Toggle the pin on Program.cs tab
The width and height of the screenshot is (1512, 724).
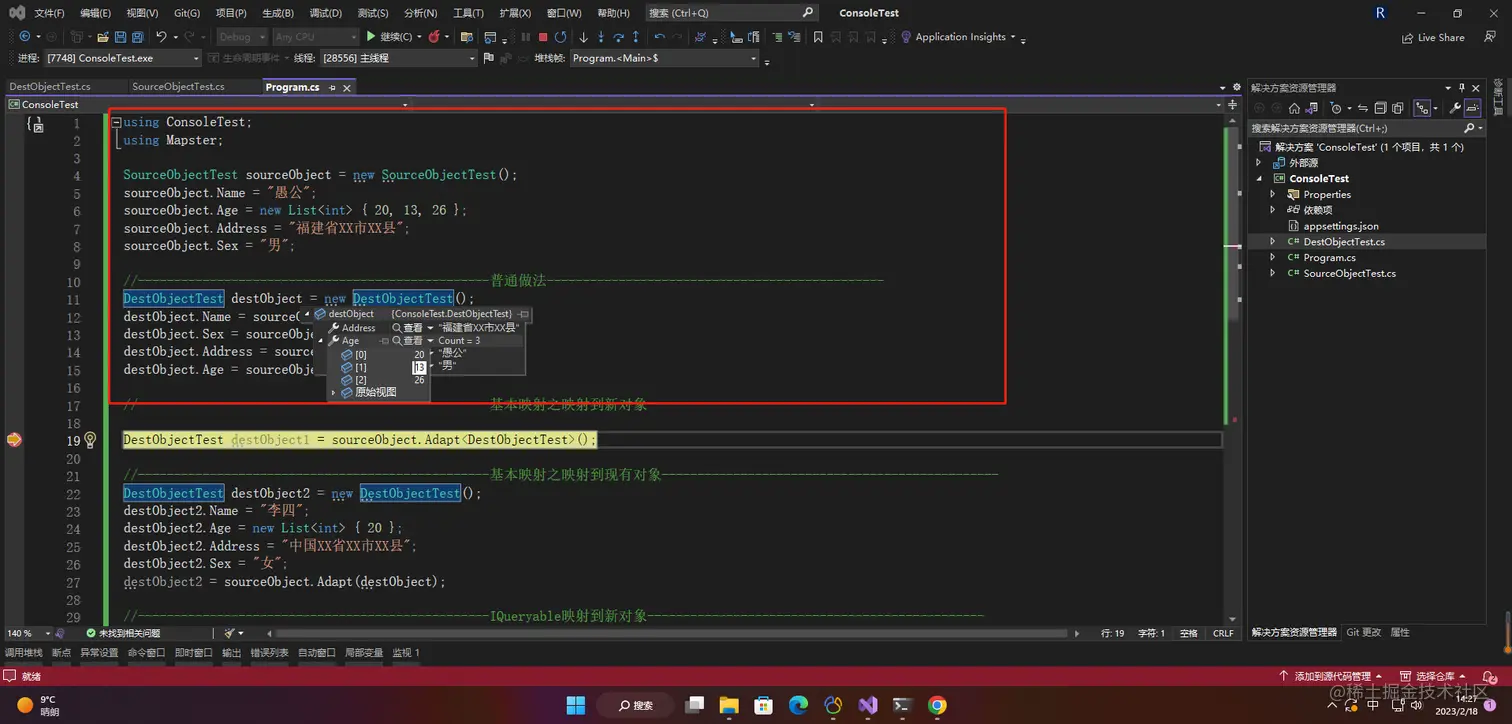point(332,87)
